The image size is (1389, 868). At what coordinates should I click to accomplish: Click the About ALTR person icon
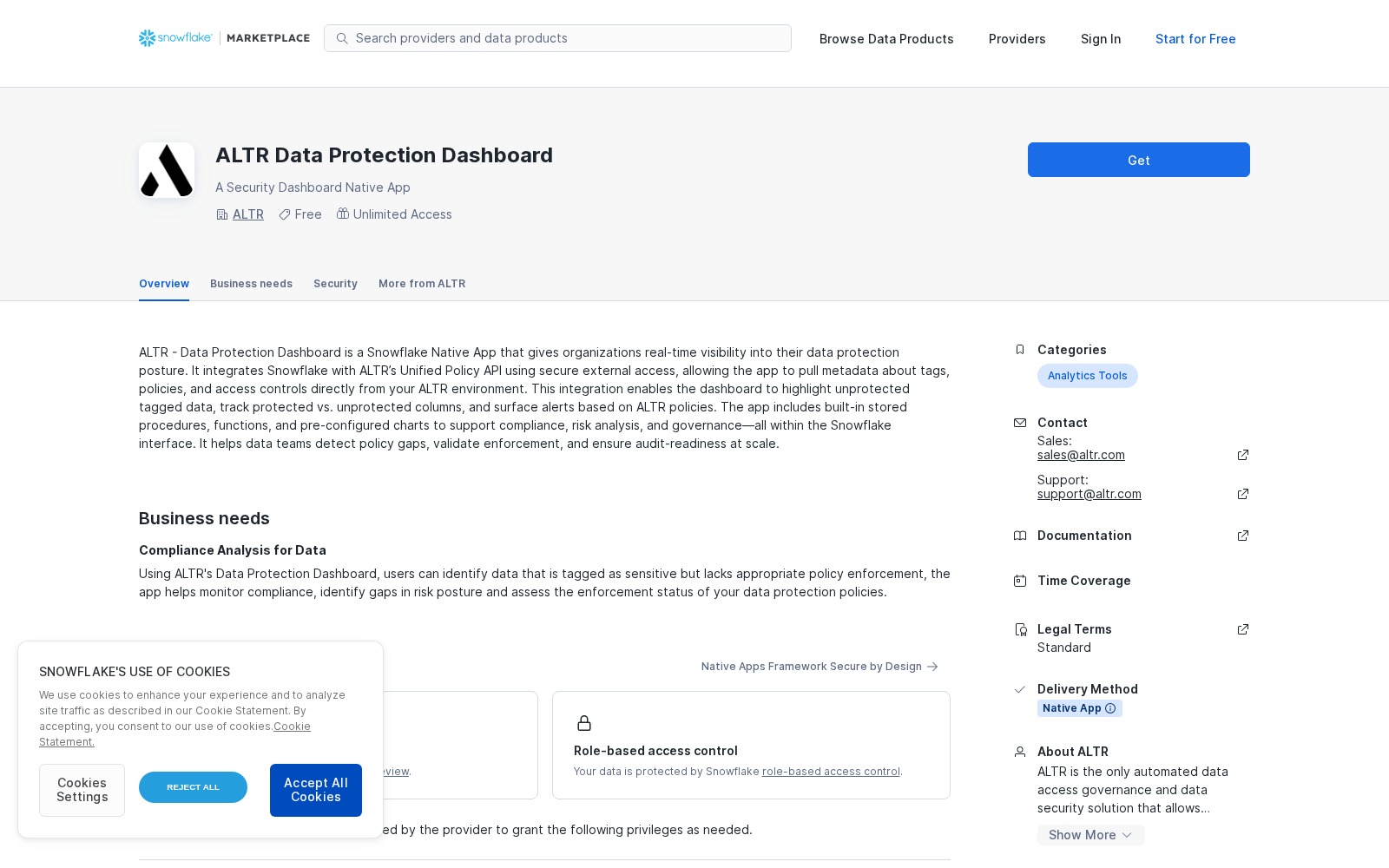[x=1020, y=752]
